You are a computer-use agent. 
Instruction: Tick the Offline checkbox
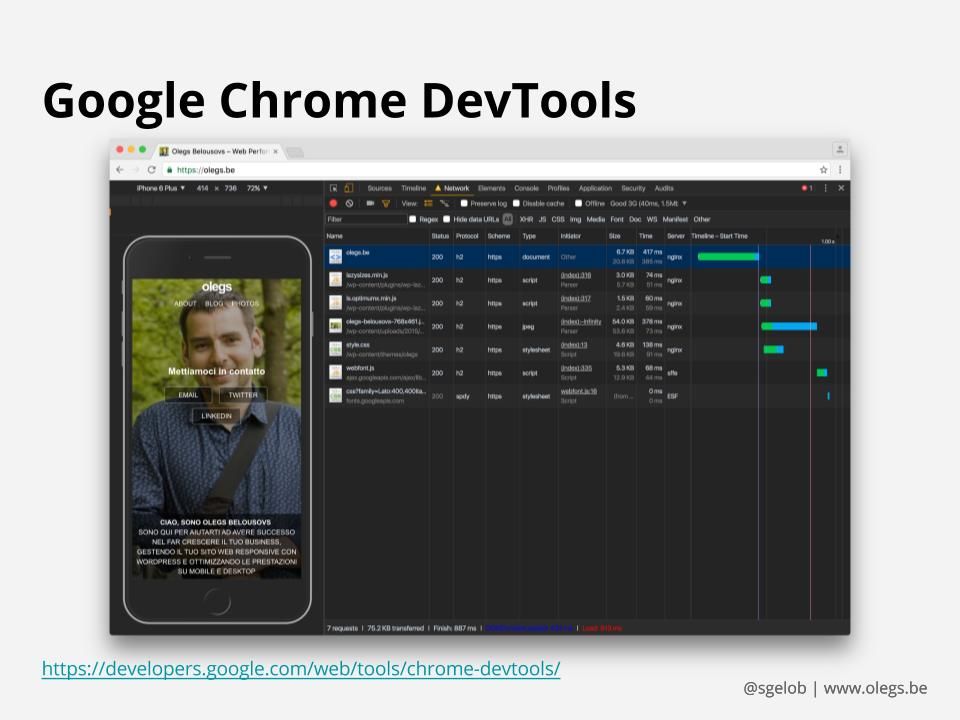point(579,203)
